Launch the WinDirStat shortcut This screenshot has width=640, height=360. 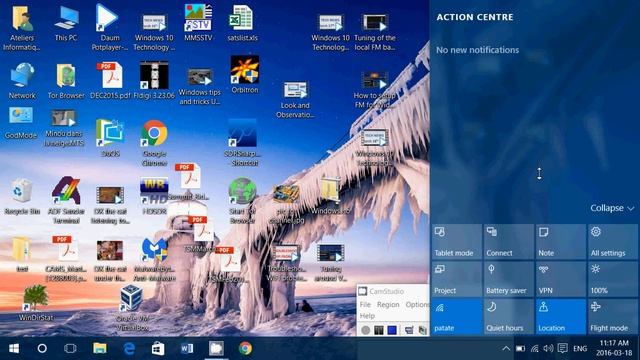(36, 303)
